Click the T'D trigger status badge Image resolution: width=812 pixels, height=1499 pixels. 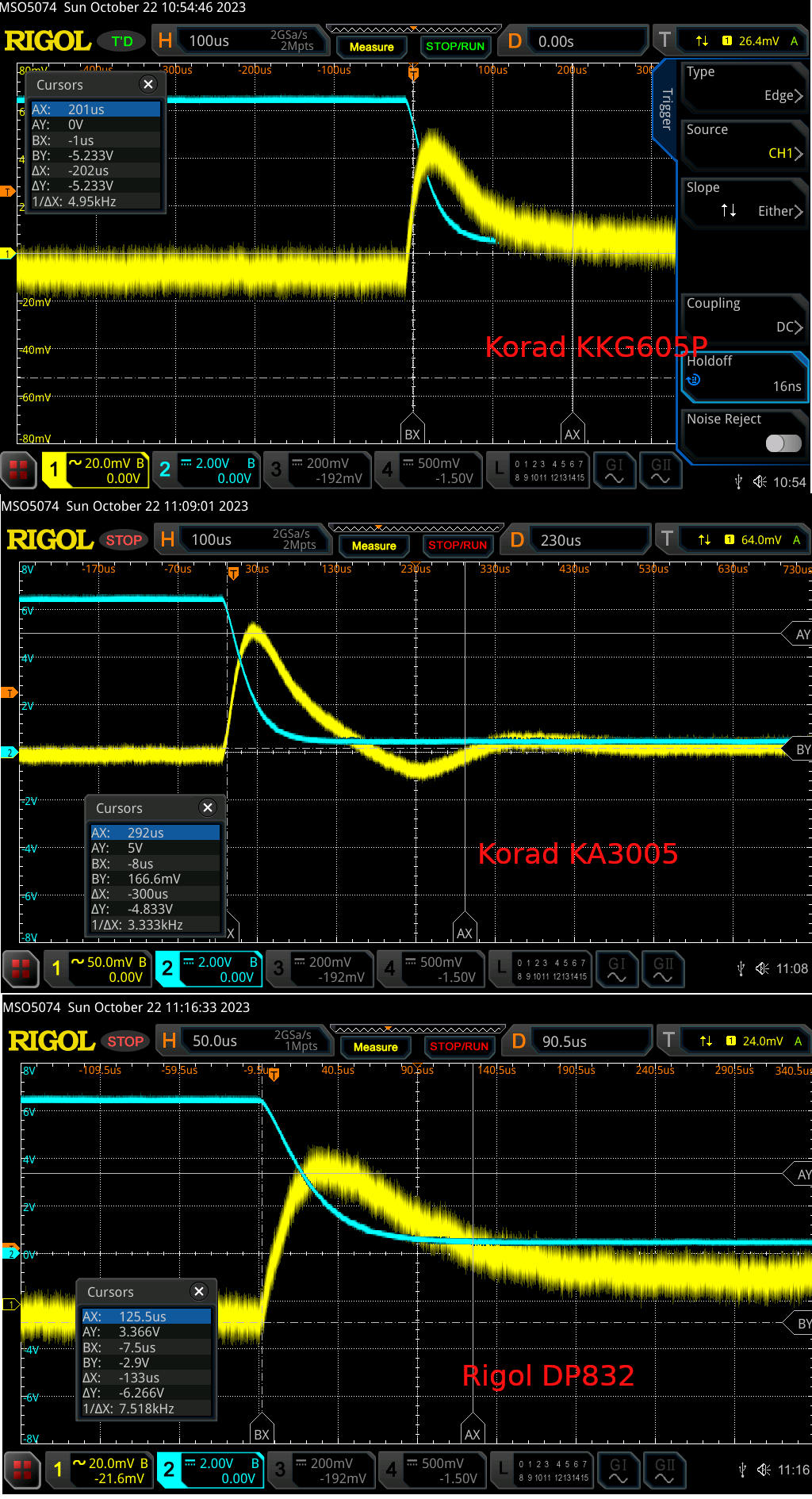point(122,41)
